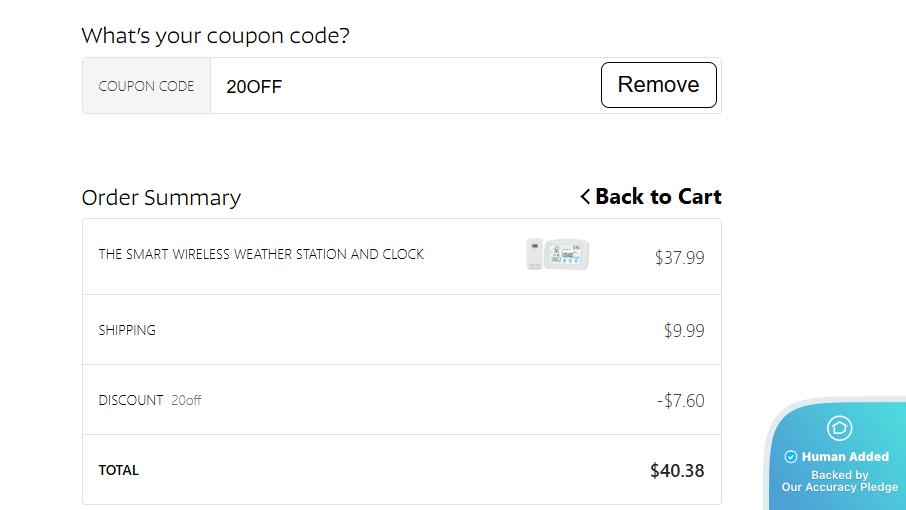
Task: Click the Discount row label
Action: [131, 400]
